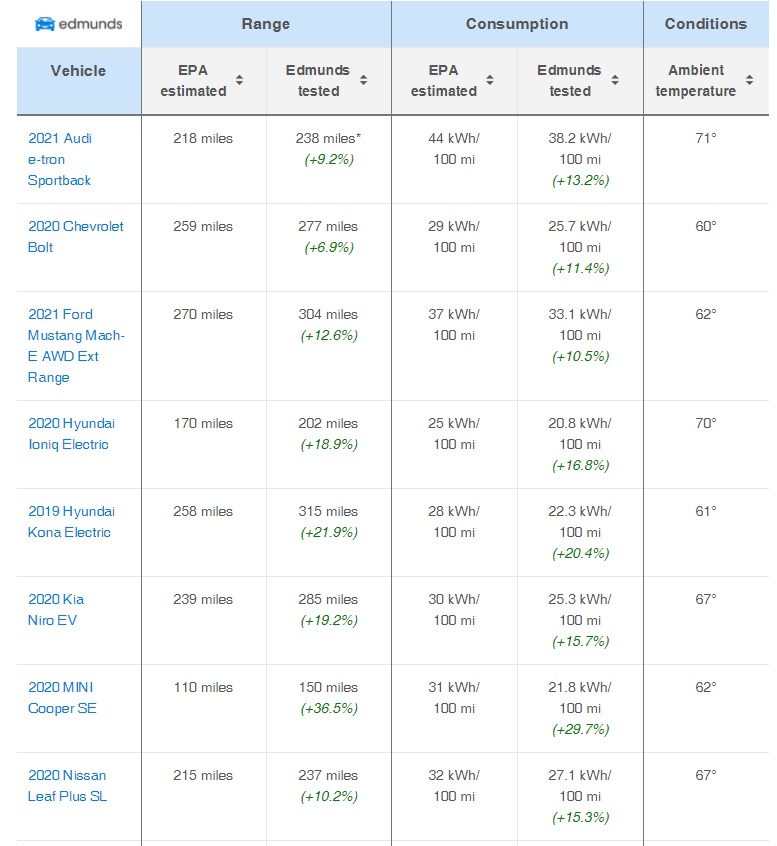Open 2021 Ford Mustang Mach-E link
The width and height of the screenshot is (777, 846).
coord(76,345)
